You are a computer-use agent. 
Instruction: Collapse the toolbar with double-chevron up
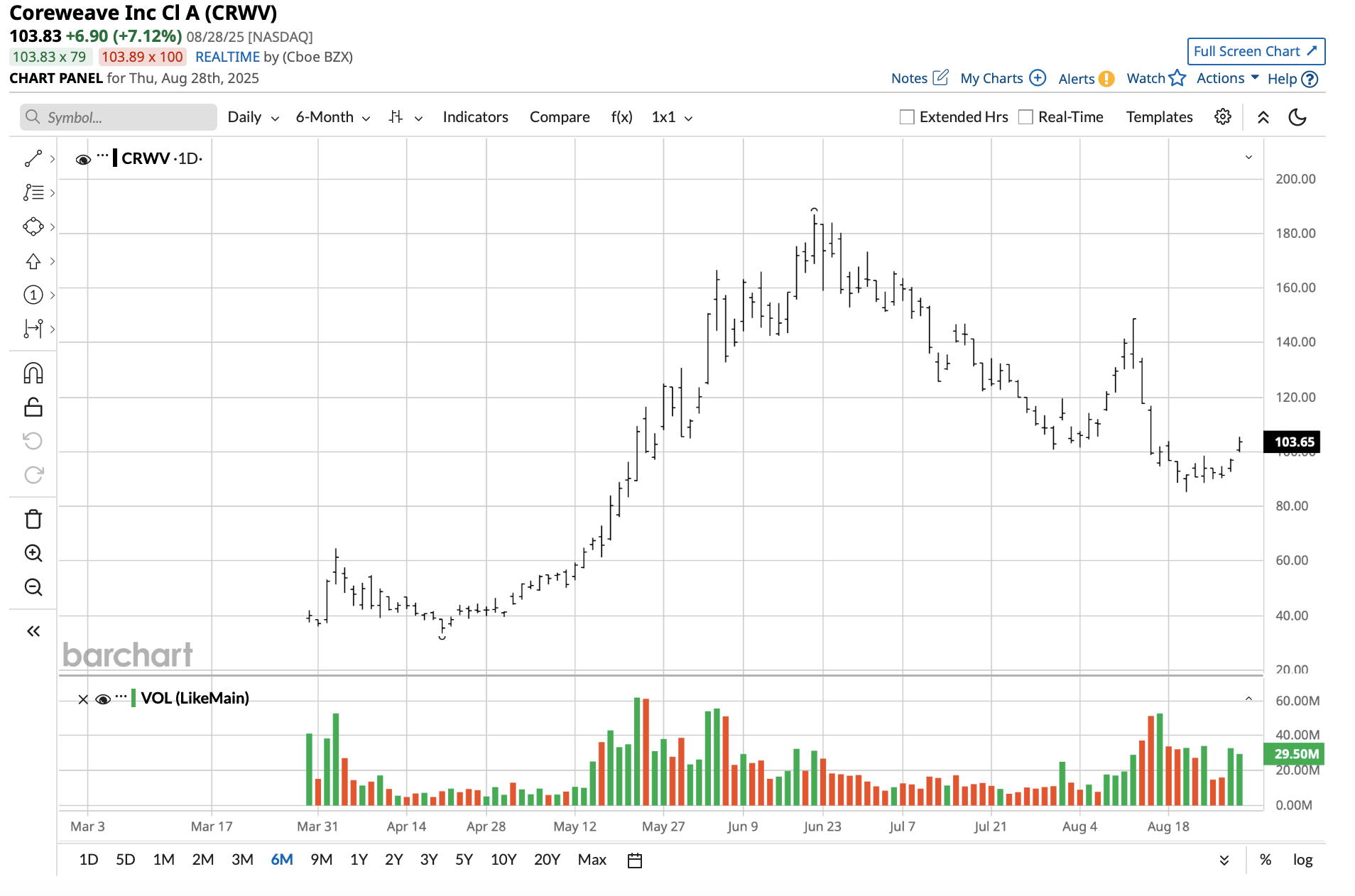tap(1263, 117)
